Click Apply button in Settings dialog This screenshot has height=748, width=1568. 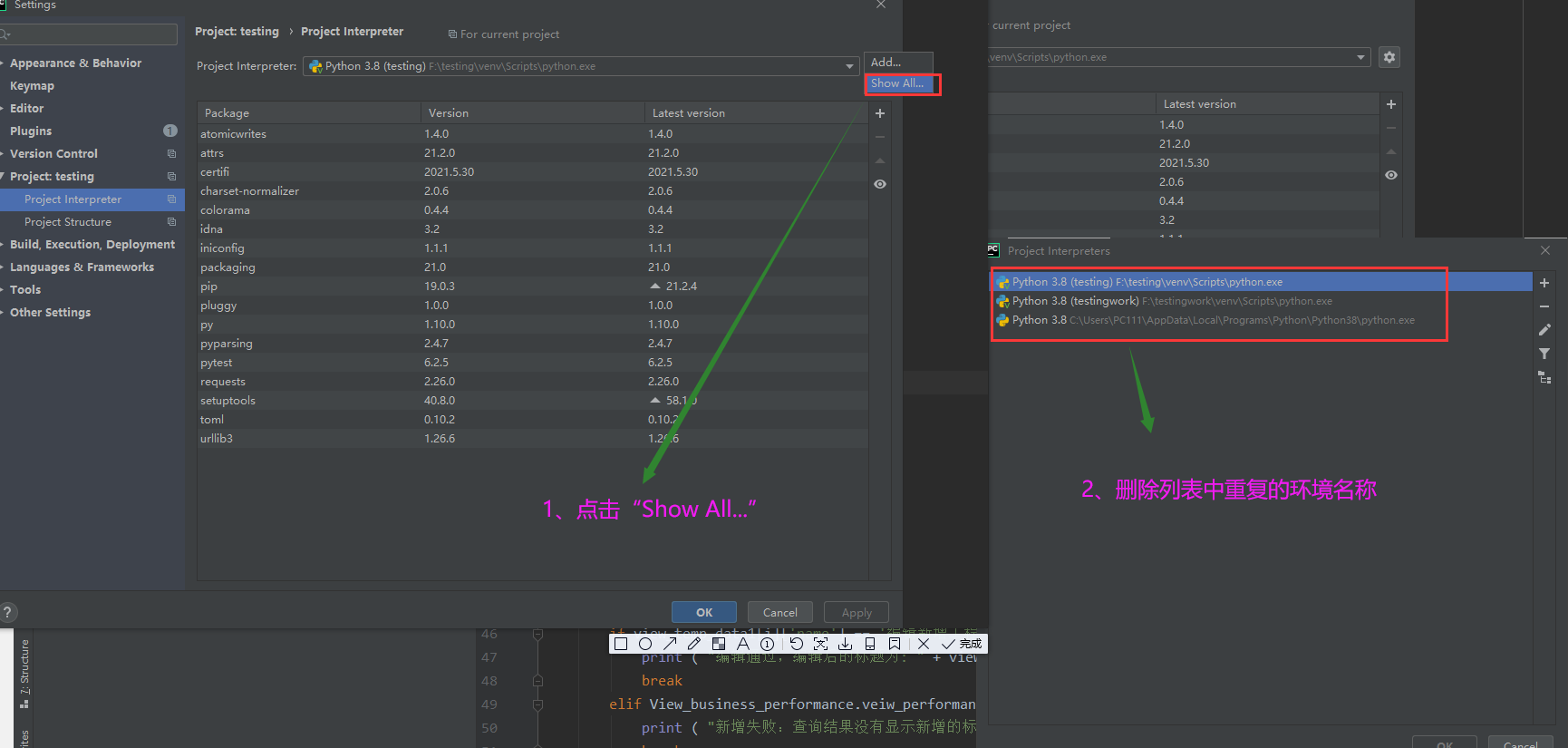857,612
